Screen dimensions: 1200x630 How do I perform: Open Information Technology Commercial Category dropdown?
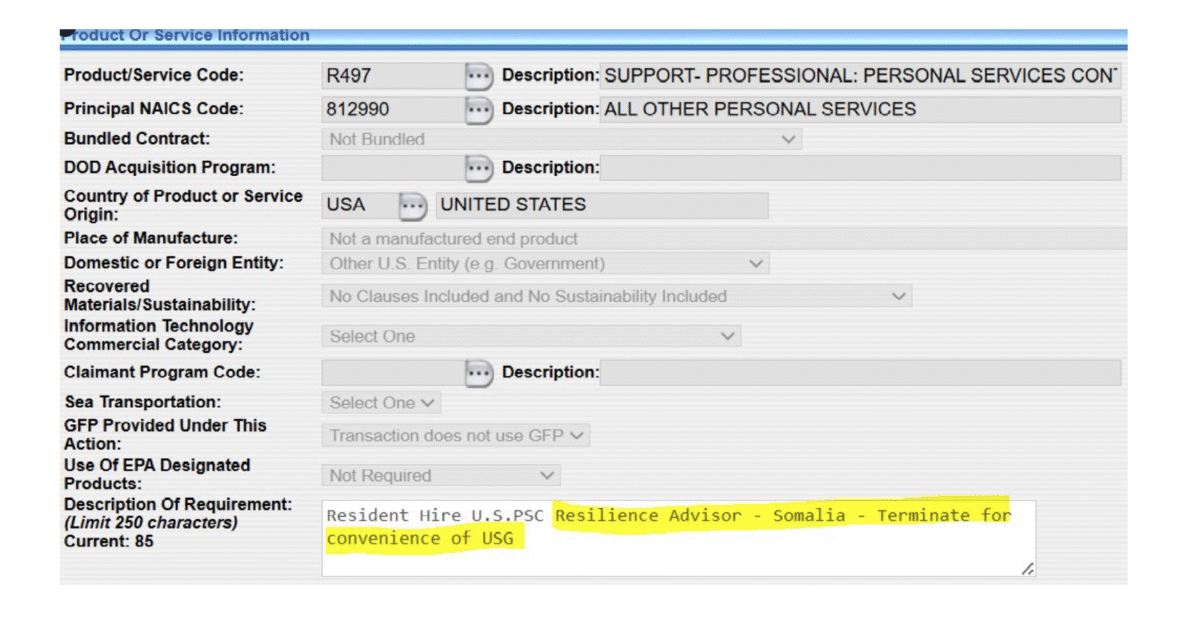pyautogui.click(x=531, y=336)
